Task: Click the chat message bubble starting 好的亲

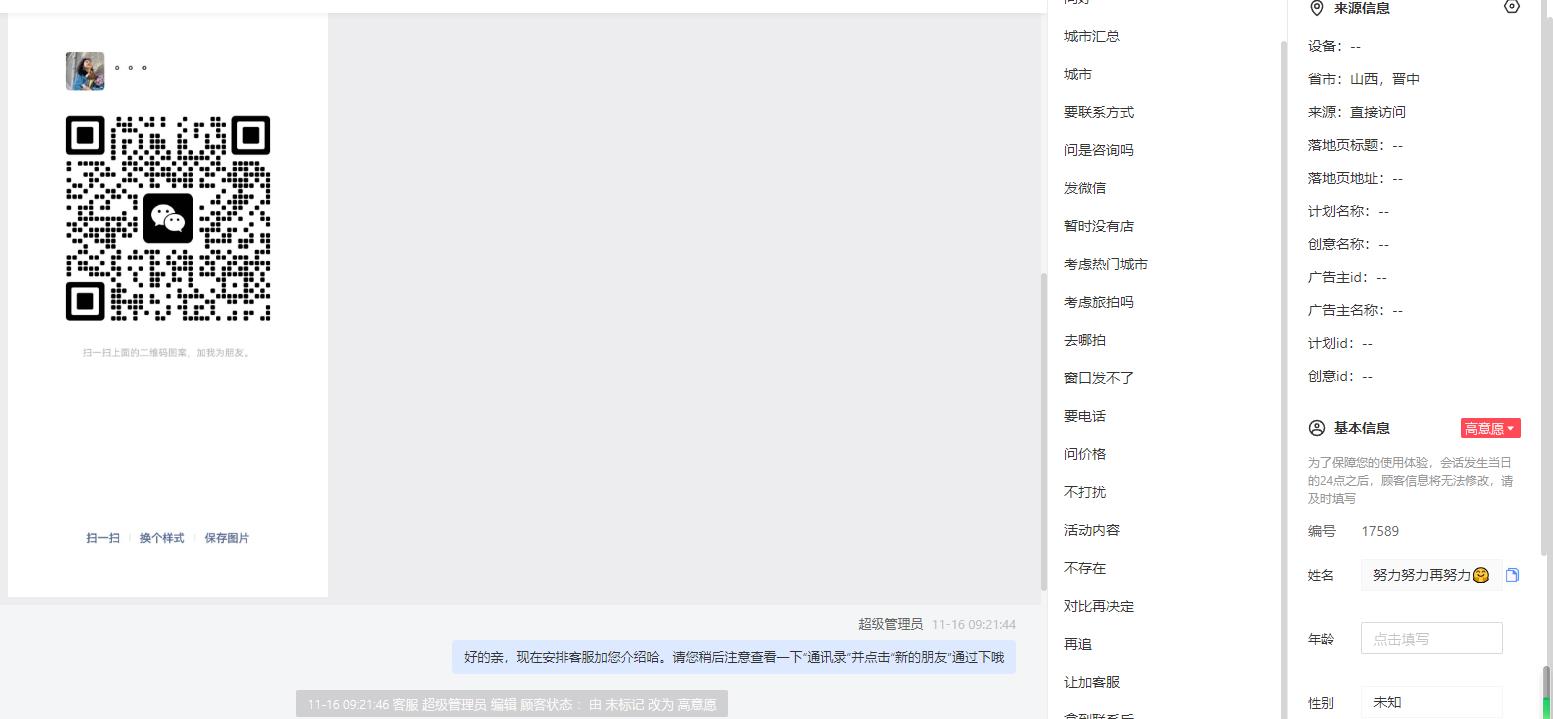Action: 734,657
